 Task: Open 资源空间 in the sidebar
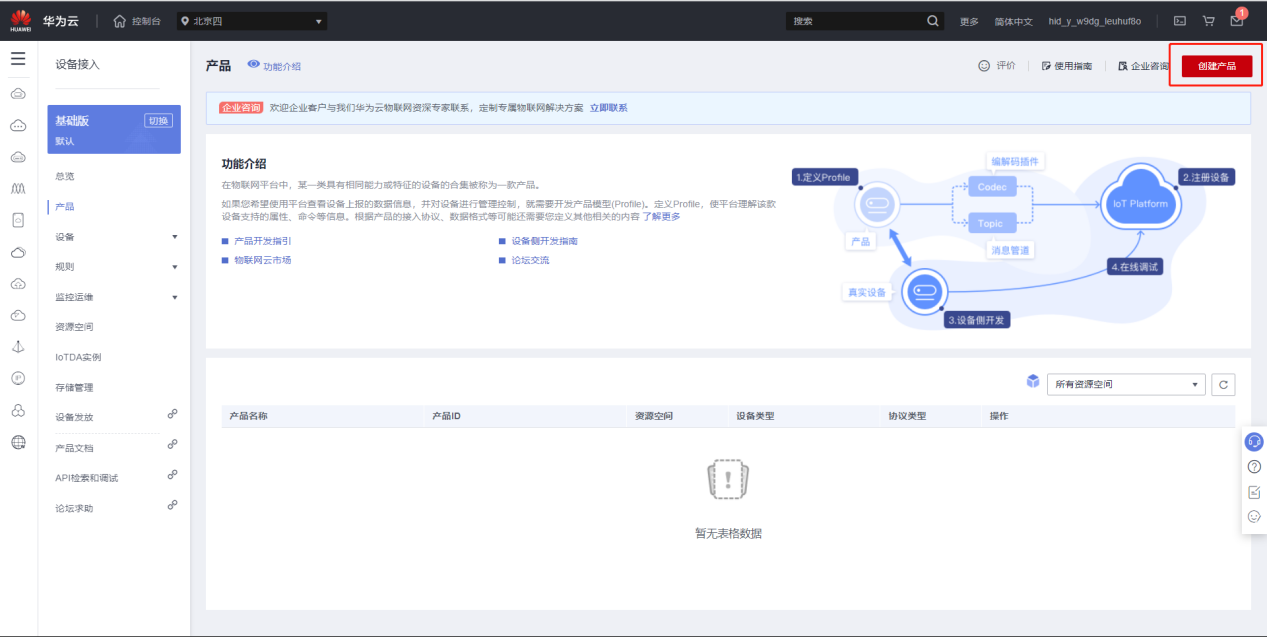[74, 327]
